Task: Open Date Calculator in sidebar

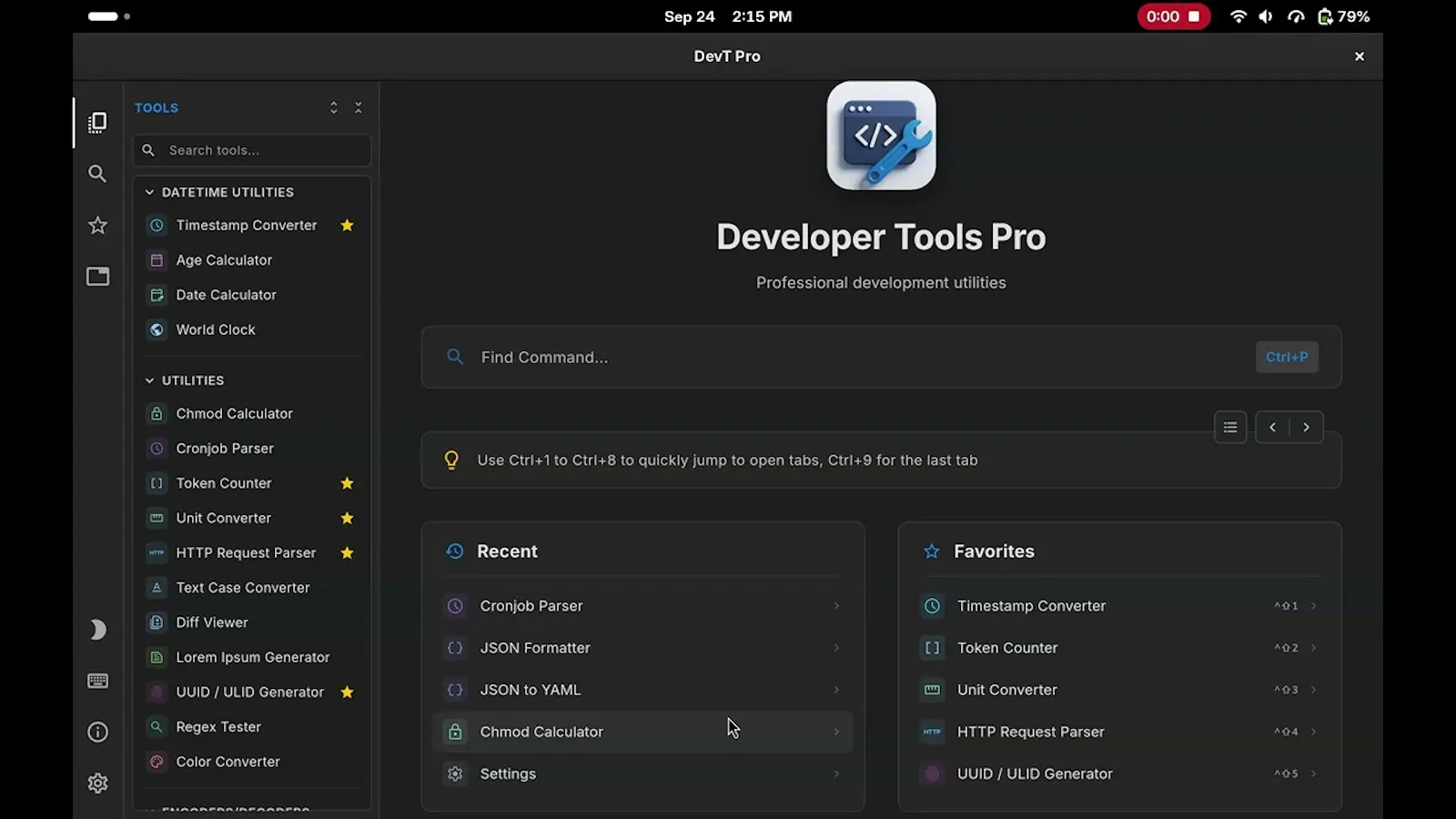Action: 252,295
